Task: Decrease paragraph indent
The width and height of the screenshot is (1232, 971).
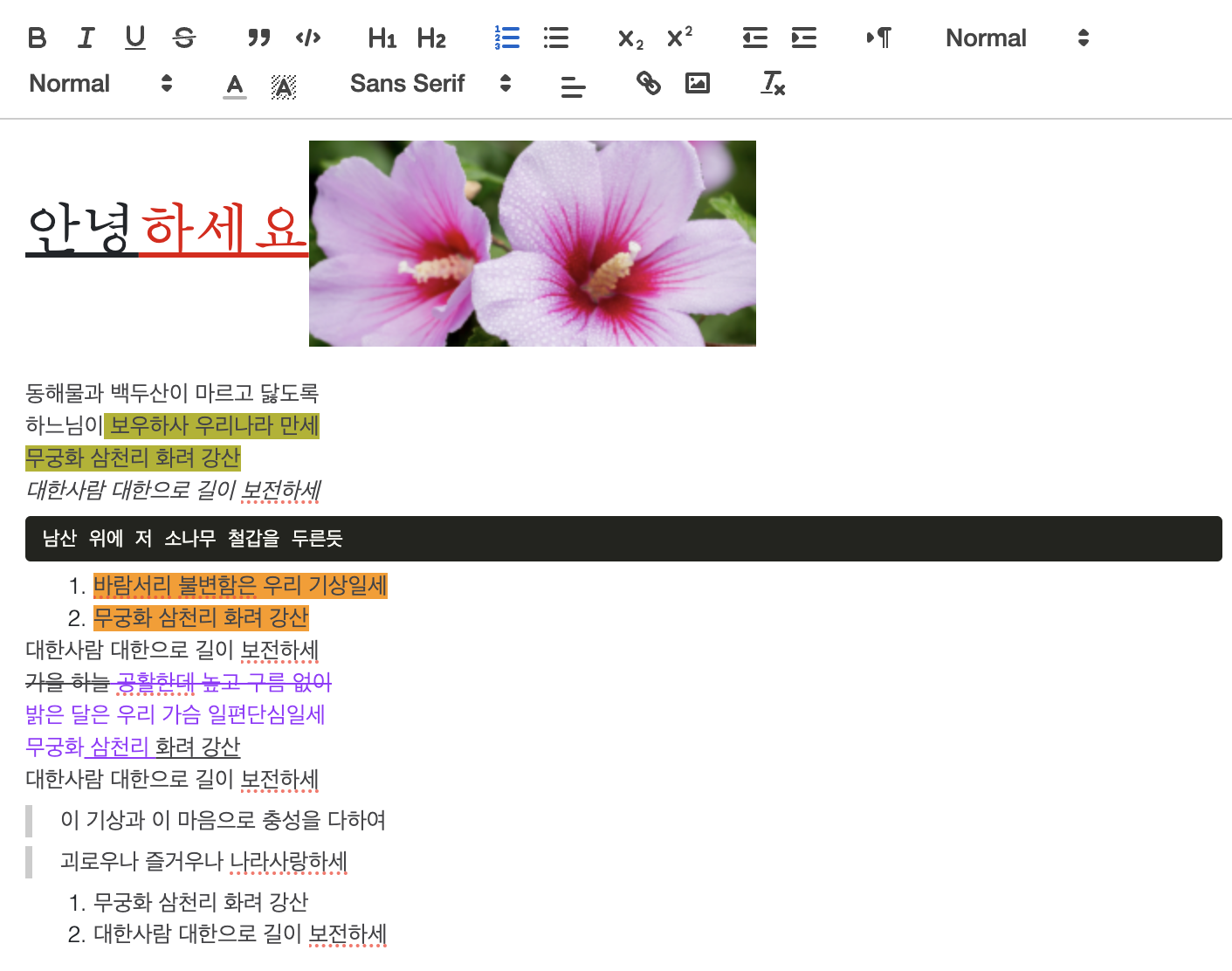Action: pyautogui.click(x=754, y=38)
